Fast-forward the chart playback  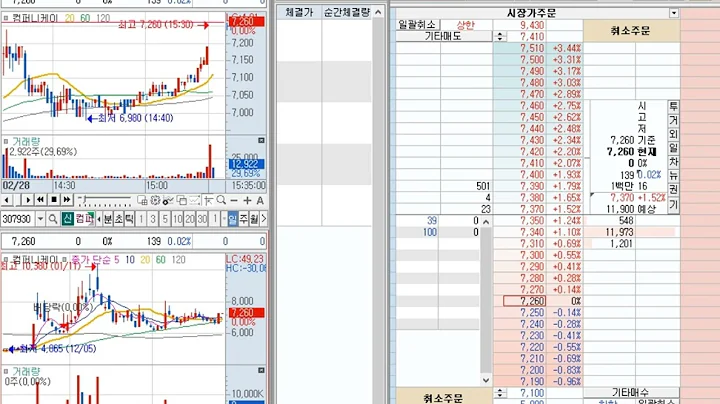click(67, 200)
